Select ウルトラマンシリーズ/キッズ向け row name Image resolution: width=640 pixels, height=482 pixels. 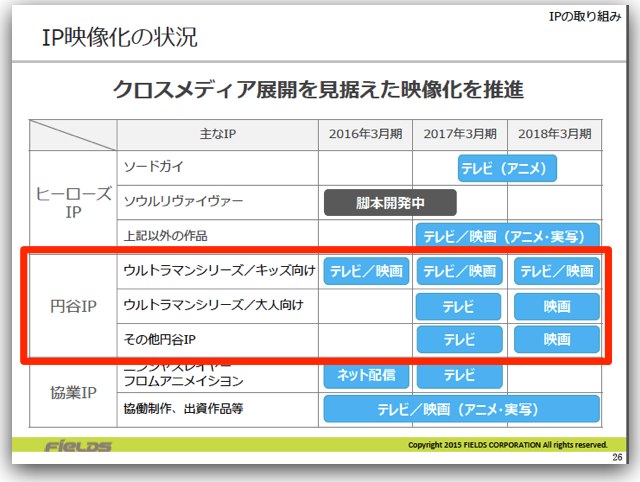pyautogui.click(x=220, y=270)
